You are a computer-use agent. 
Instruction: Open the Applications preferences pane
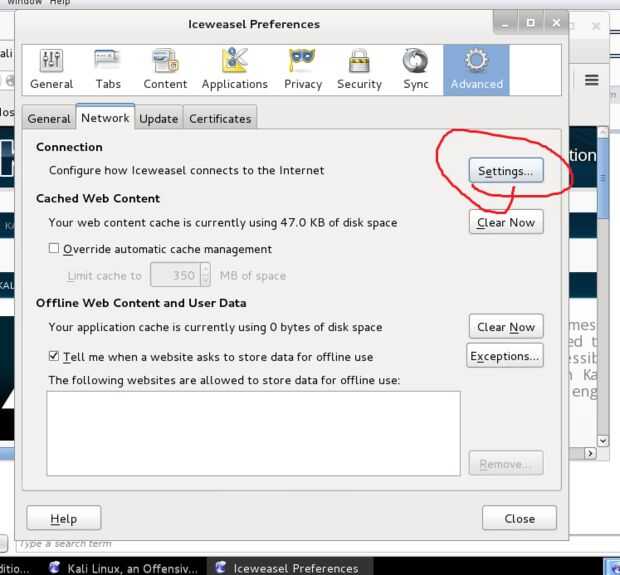pyautogui.click(x=234, y=70)
